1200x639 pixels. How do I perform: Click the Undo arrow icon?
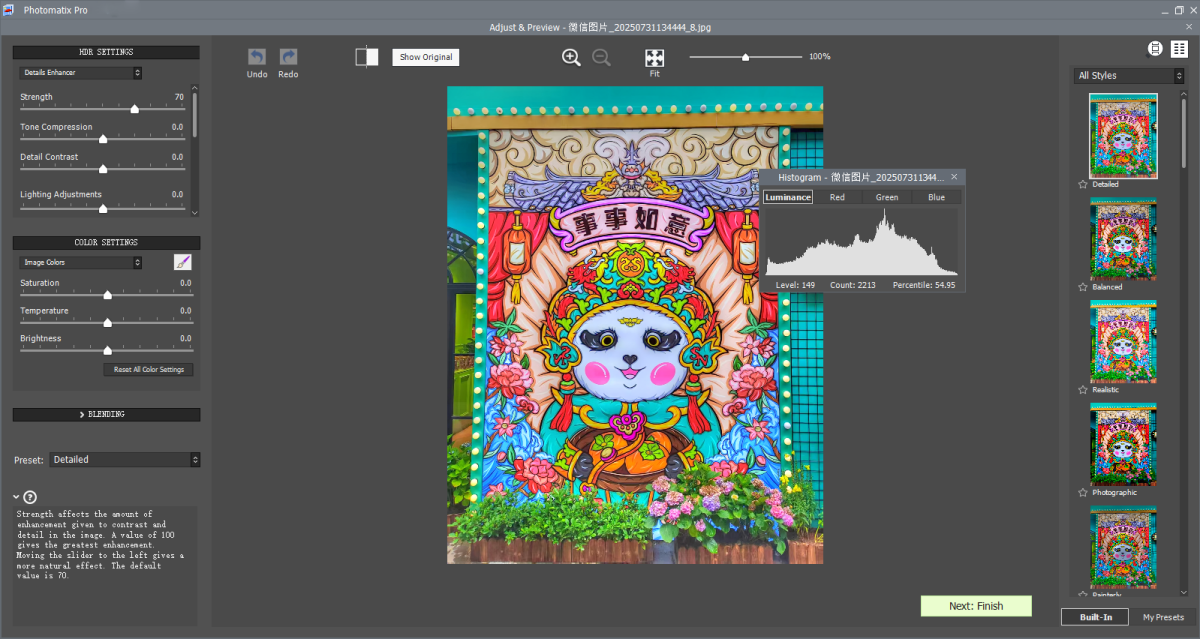click(257, 58)
